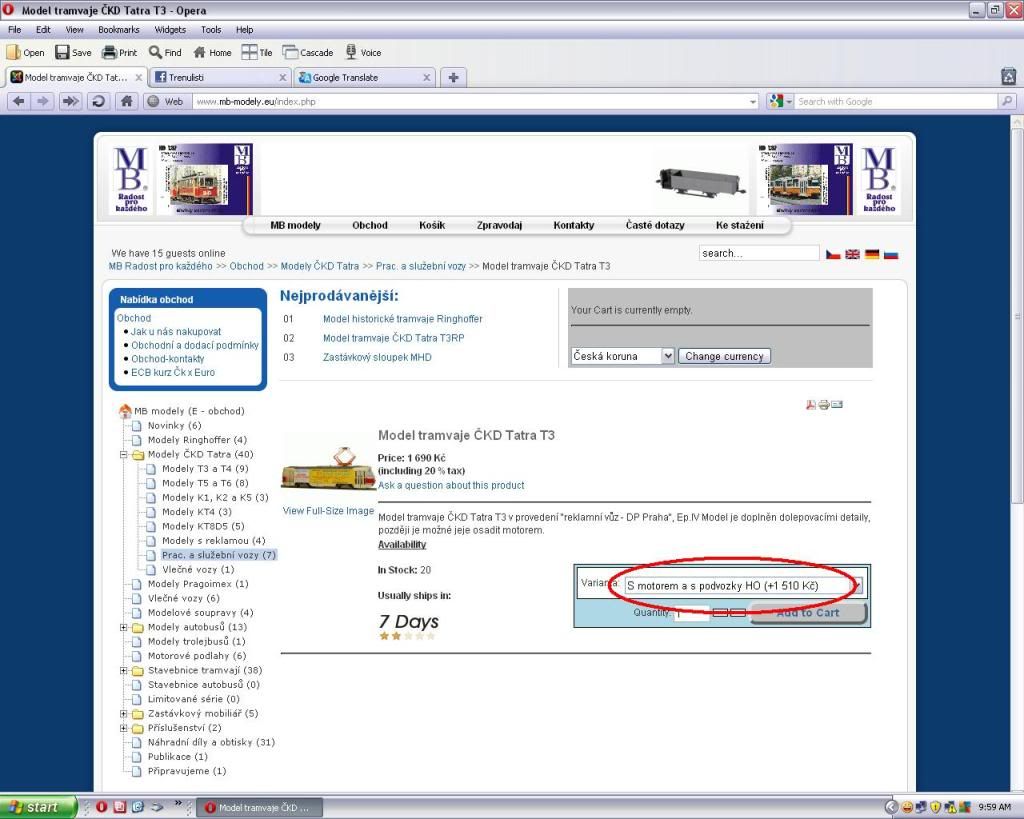Viewport: 1024px width, 819px height.
Task: Click the Windows Start button
Action: [x=38, y=807]
